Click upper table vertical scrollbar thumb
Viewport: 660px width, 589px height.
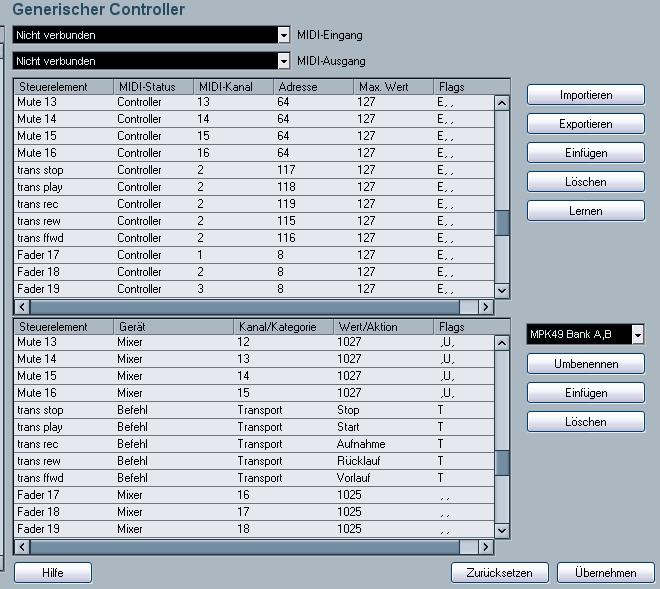tap(502, 223)
